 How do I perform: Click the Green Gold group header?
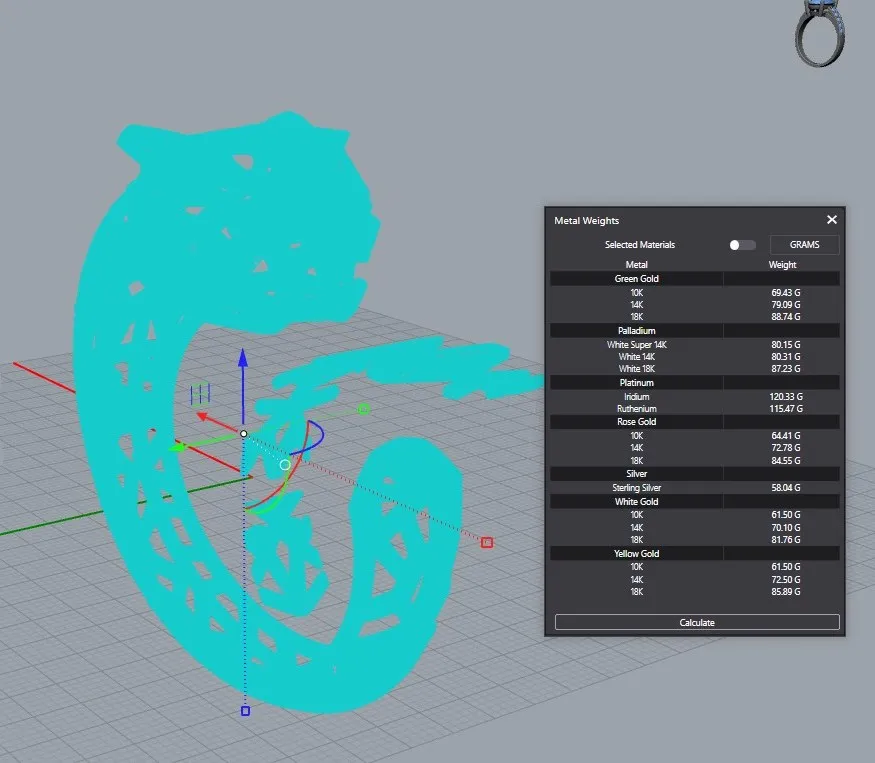pos(636,279)
